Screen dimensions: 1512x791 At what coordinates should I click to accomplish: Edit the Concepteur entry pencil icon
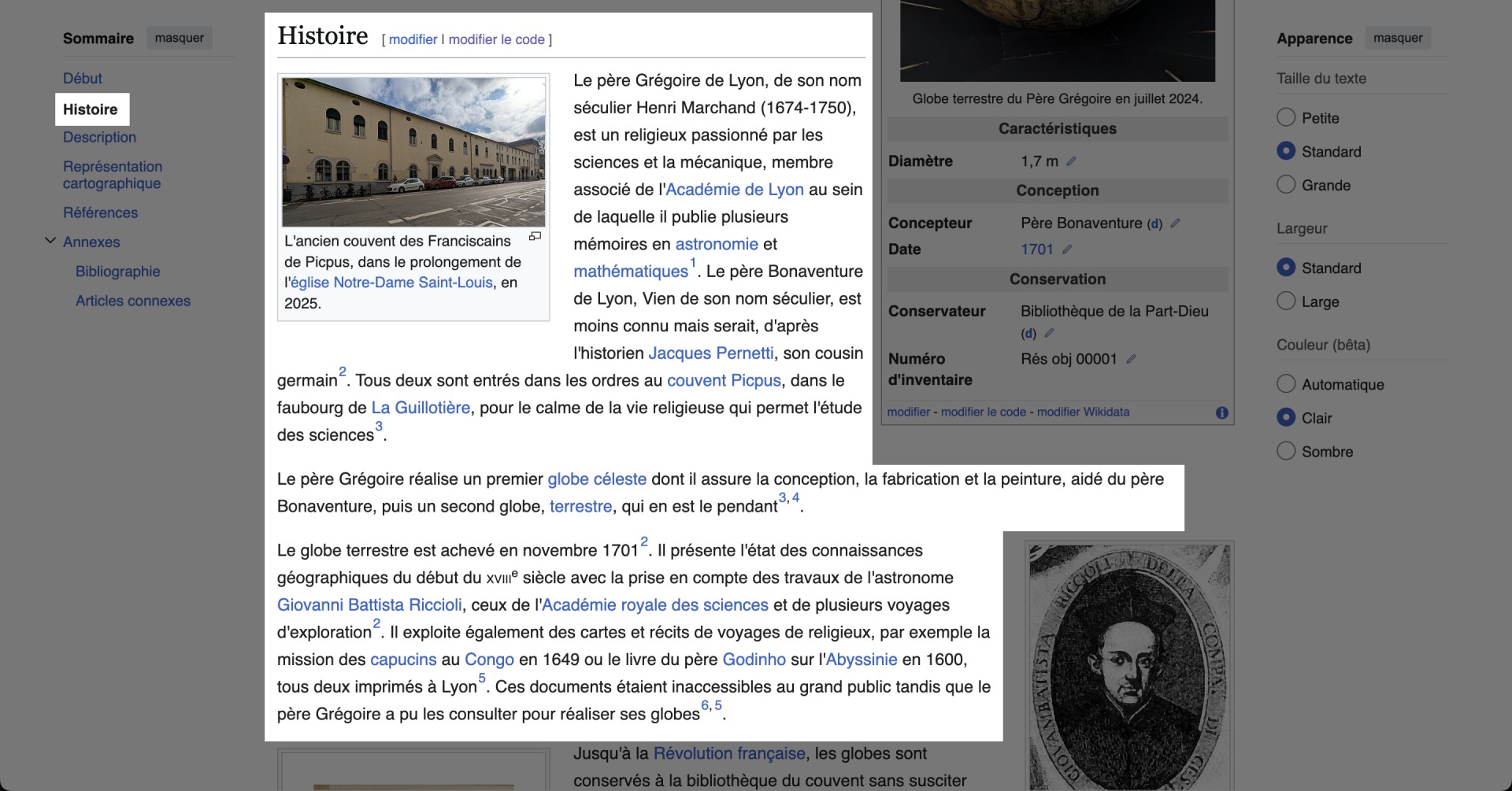pos(1174,223)
